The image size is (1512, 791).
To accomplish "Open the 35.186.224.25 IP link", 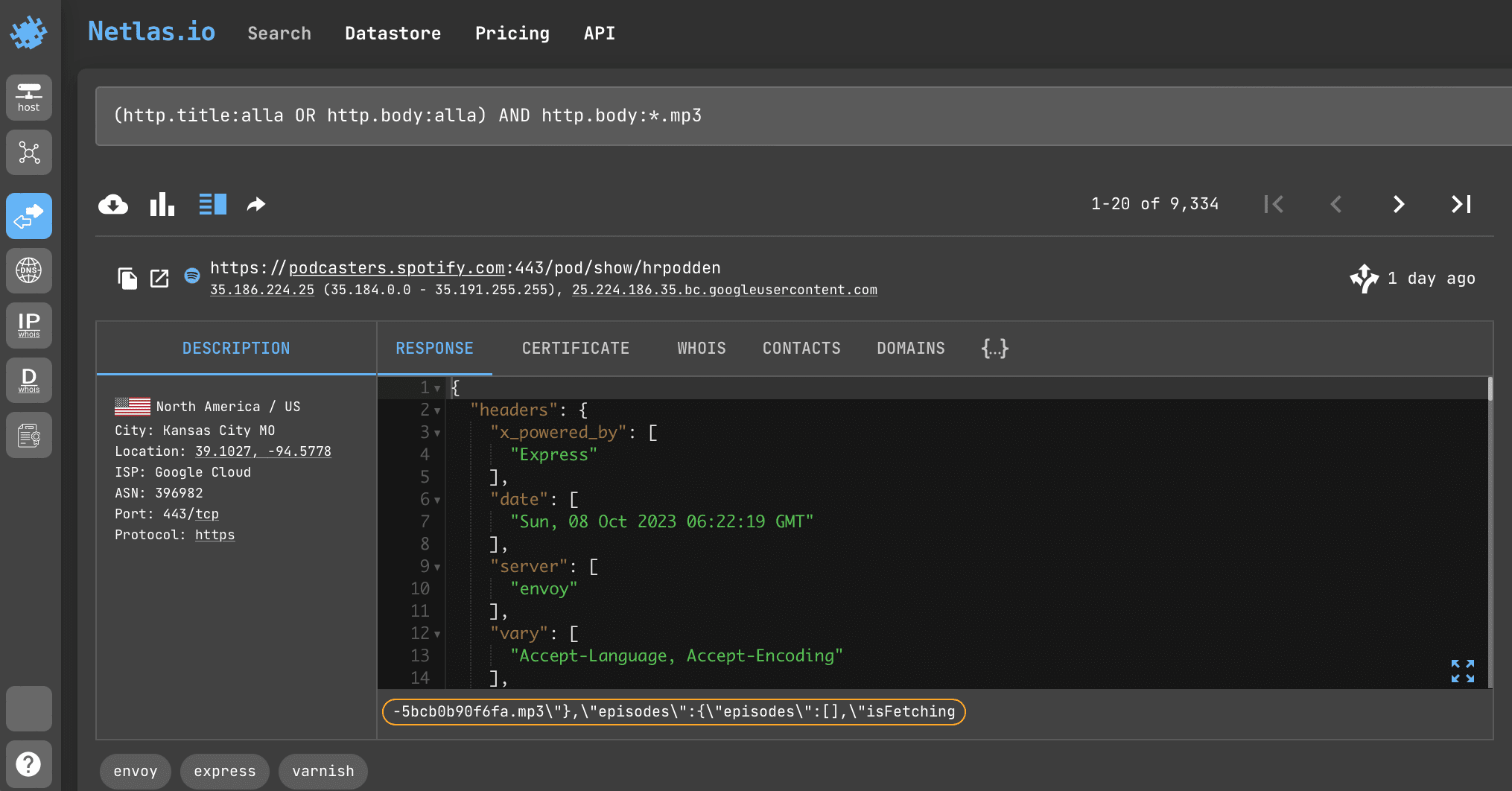I will pyautogui.click(x=262, y=290).
